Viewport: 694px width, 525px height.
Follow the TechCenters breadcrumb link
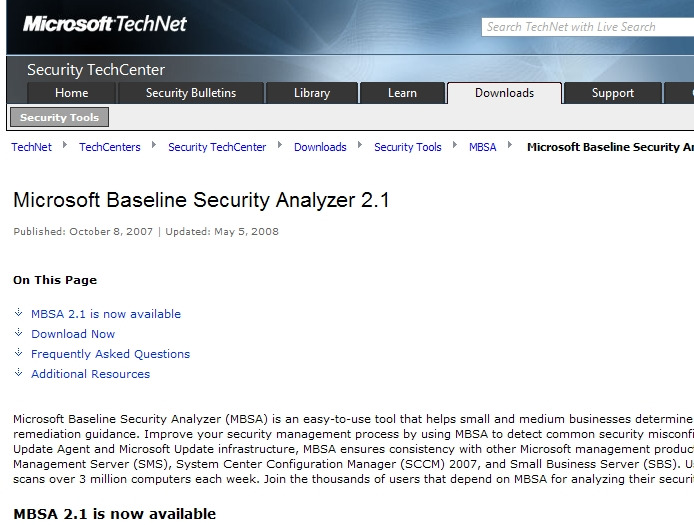click(x=110, y=147)
